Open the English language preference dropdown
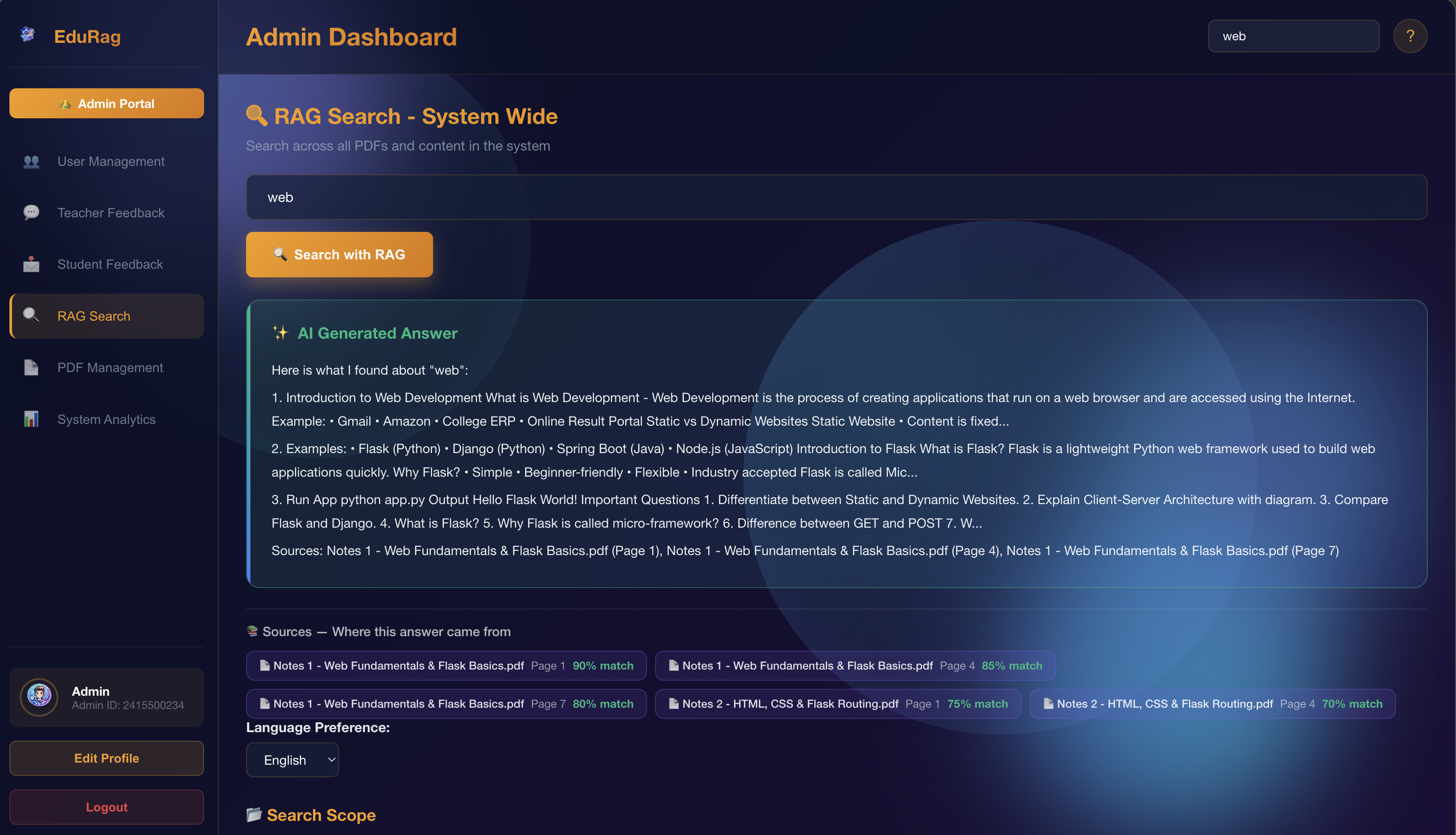The height and width of the screenshot is (835, 1456). 292,760
